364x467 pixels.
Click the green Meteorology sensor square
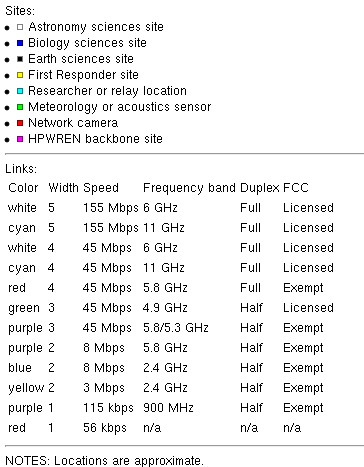pyautogui.click(x=20, y=107)
